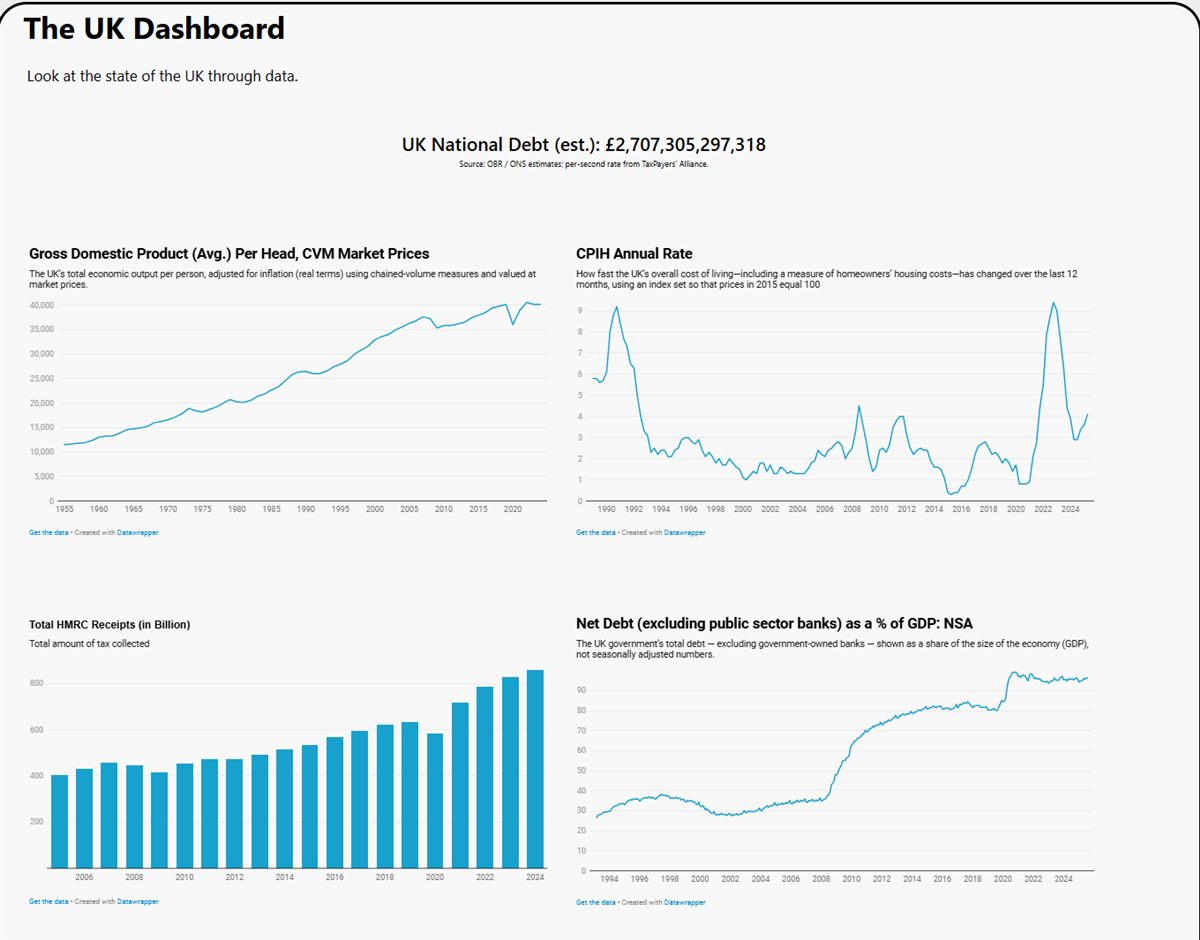Image resolution: width=1200 pixels, height=940 pixels.
Task: Select the 2012 bar in the HMRC Receipts chart
Action: click(235, 813)
